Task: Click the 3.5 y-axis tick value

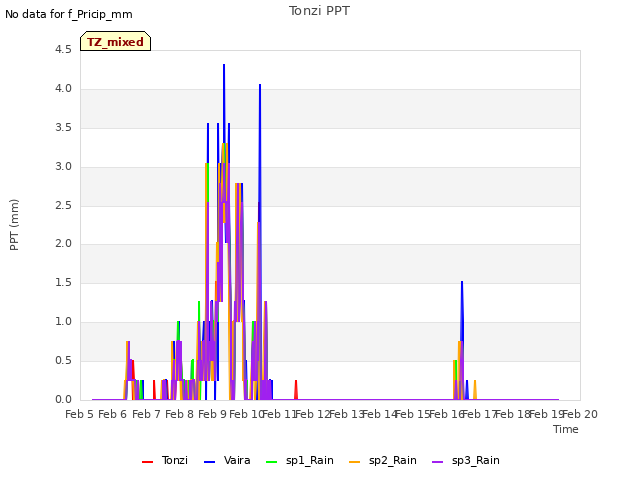Action: pyautogui.click(x=63, y=128)
